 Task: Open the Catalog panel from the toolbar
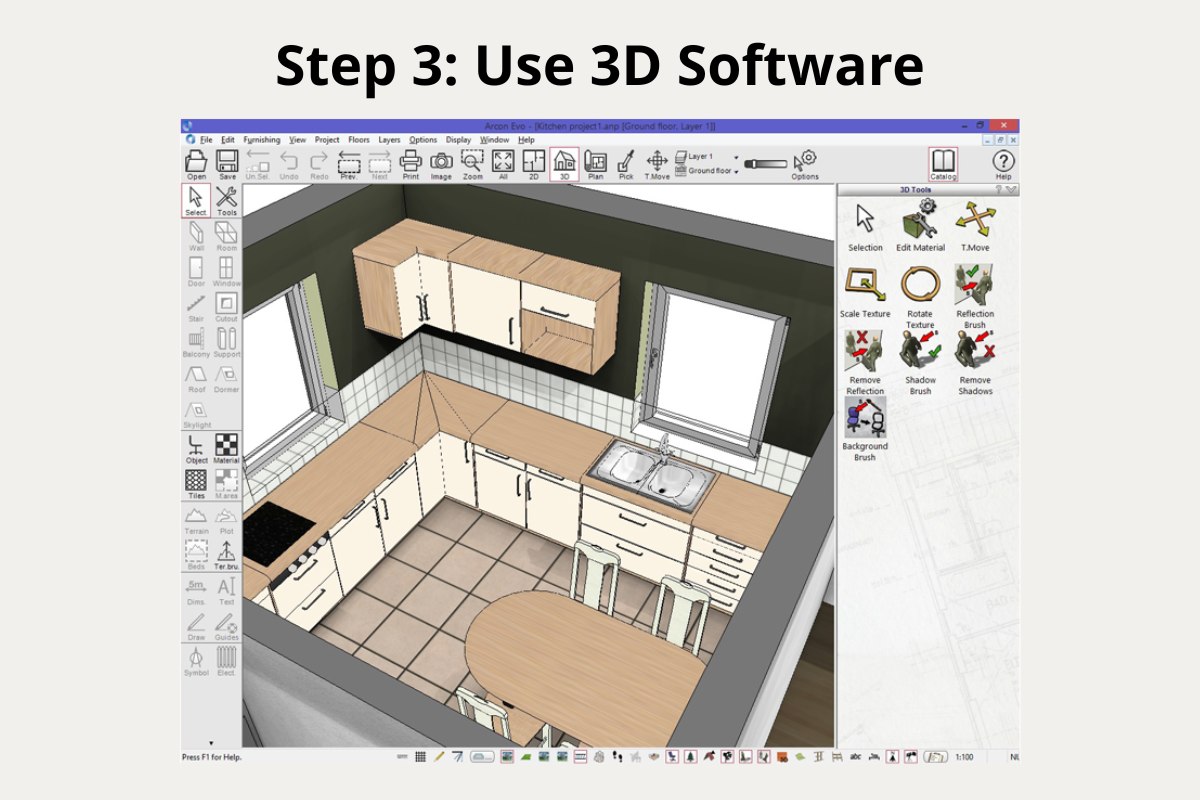(941, 160)
